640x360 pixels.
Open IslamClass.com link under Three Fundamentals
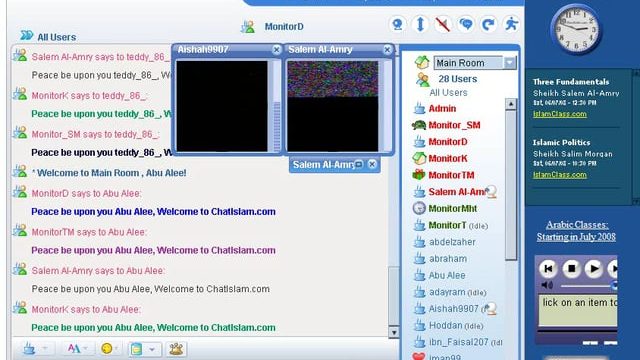(x=560, y=114)
